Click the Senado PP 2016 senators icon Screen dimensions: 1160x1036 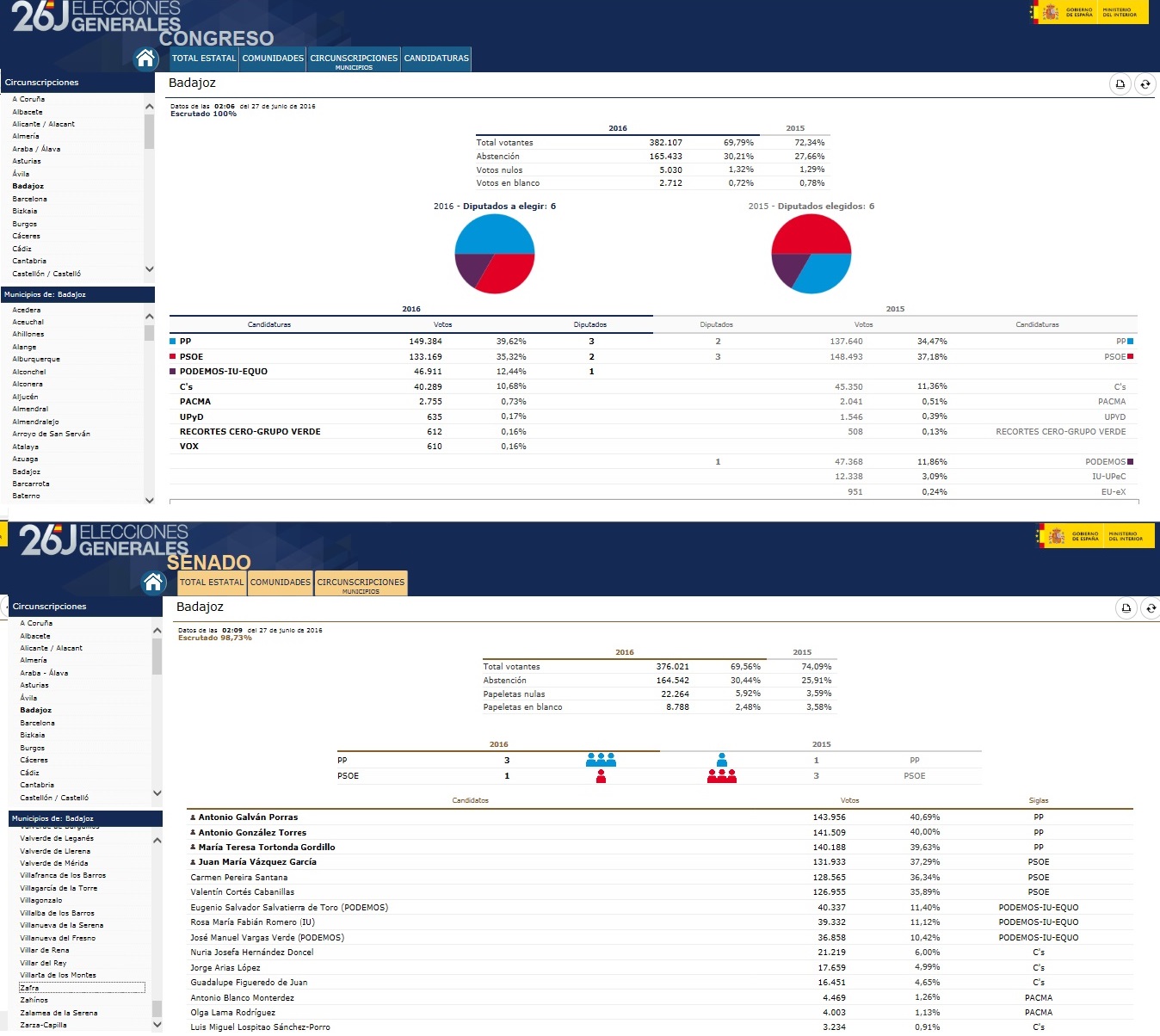pos(601,760)
